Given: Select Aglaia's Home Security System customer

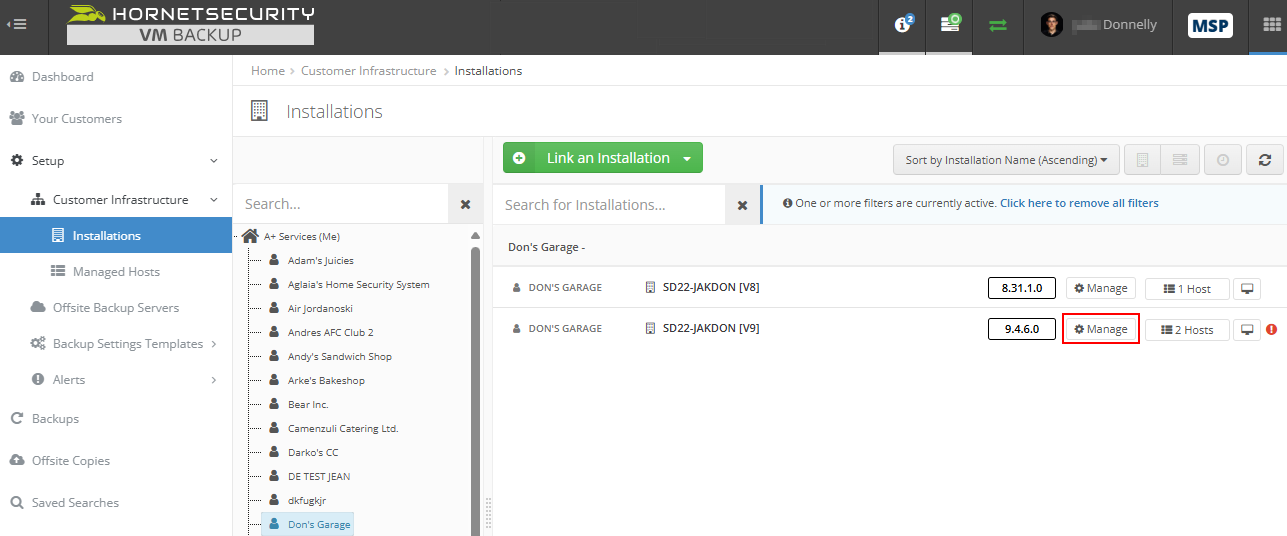Looking at the screenshot, I should (358, 284).
